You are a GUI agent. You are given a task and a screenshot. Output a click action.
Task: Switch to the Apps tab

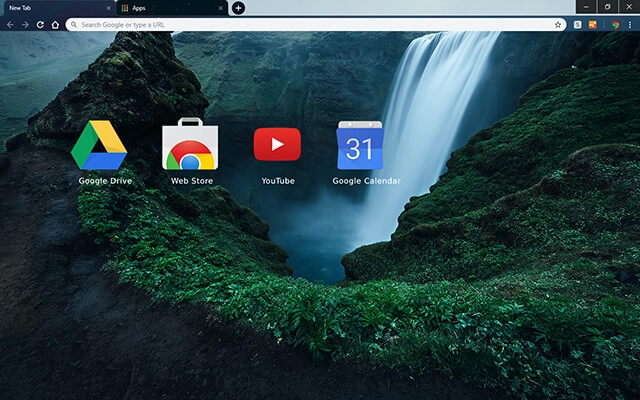[x=172, y=8]
